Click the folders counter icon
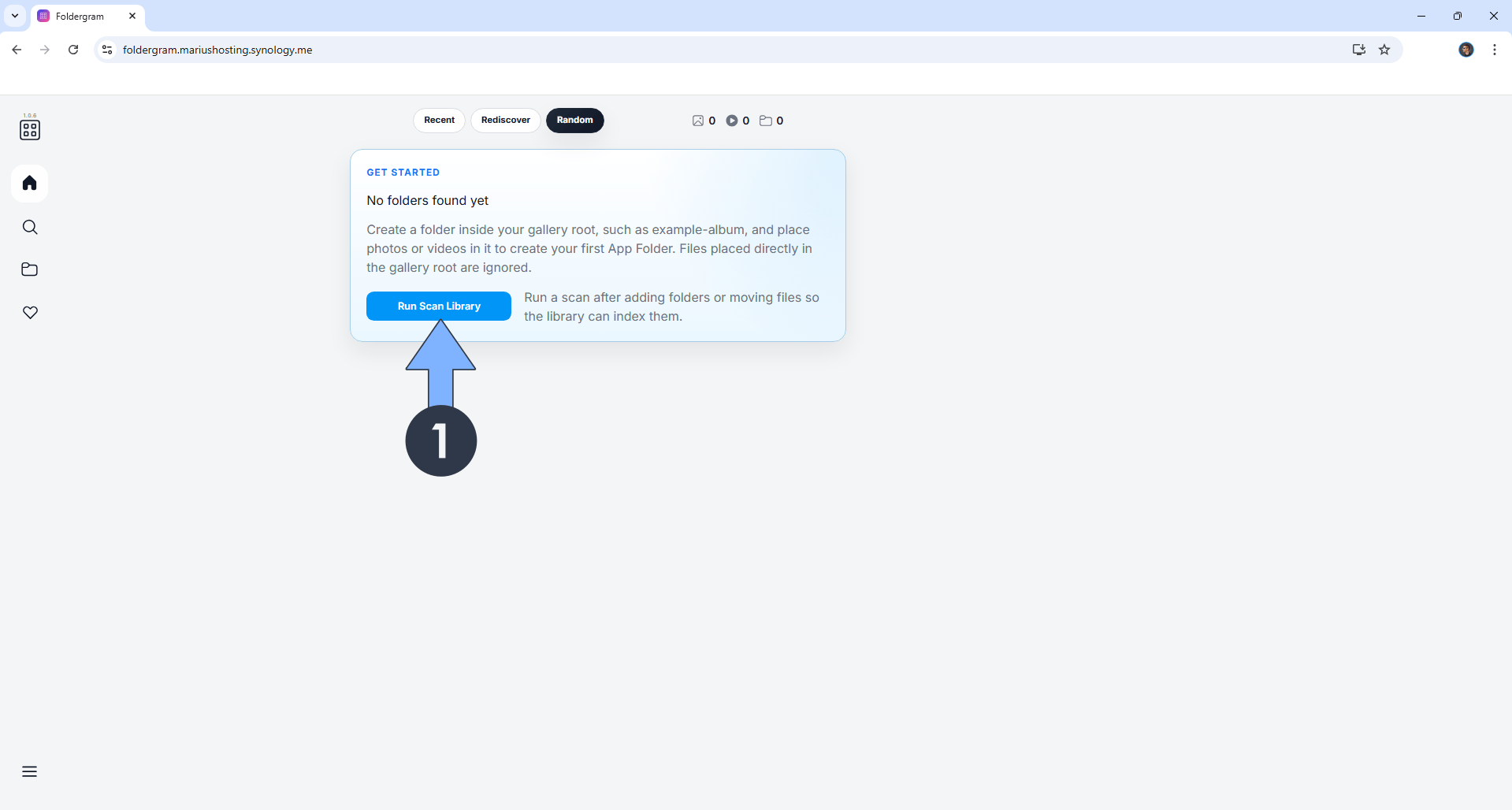Screen dimensions: 1512x810 pyautogui.click(x=766, y=121)
